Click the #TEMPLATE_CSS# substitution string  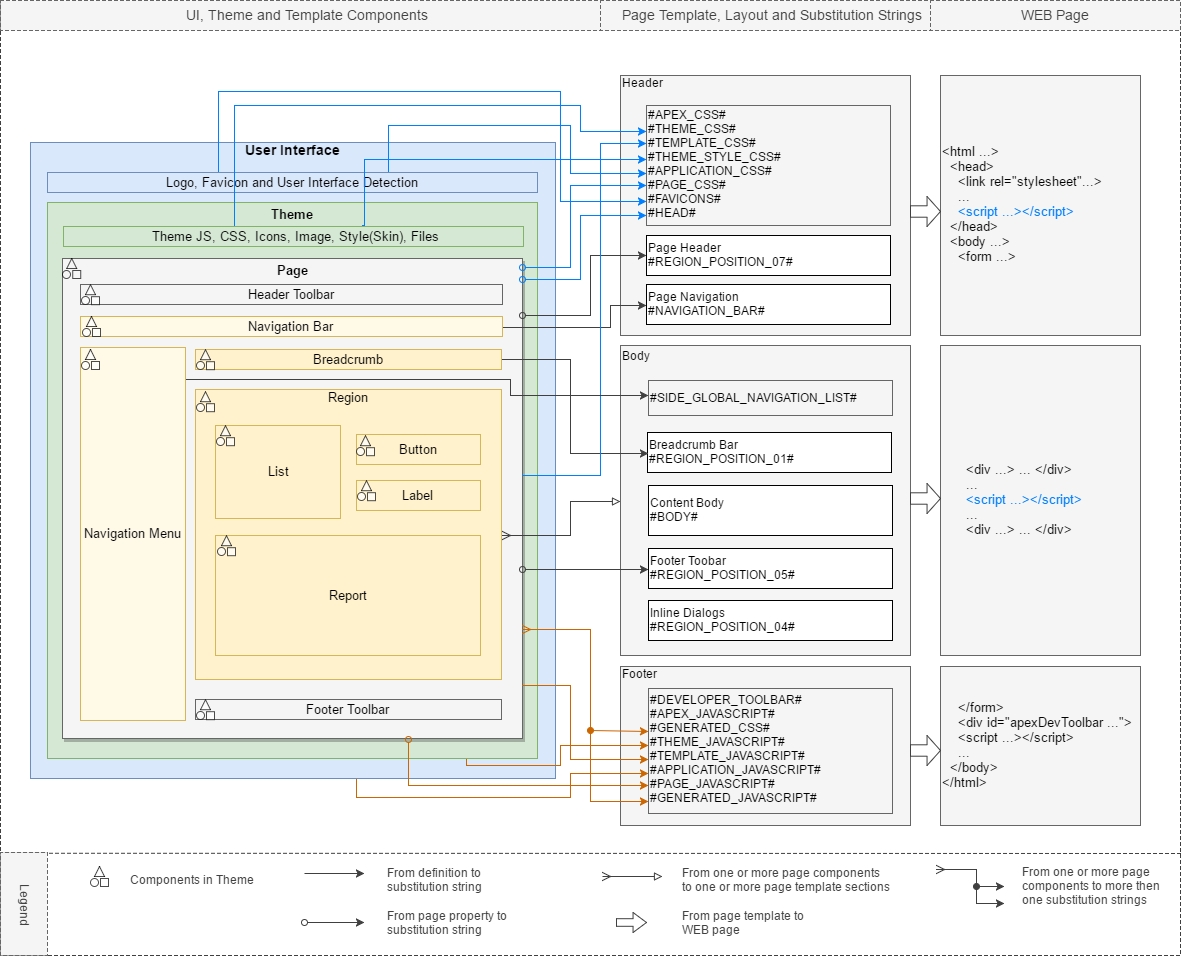(702, 143)
